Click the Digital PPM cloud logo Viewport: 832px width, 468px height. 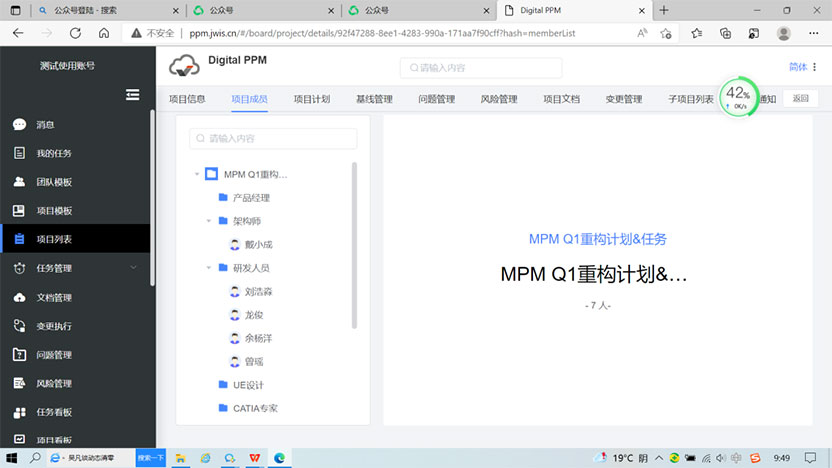click(184, 66)
